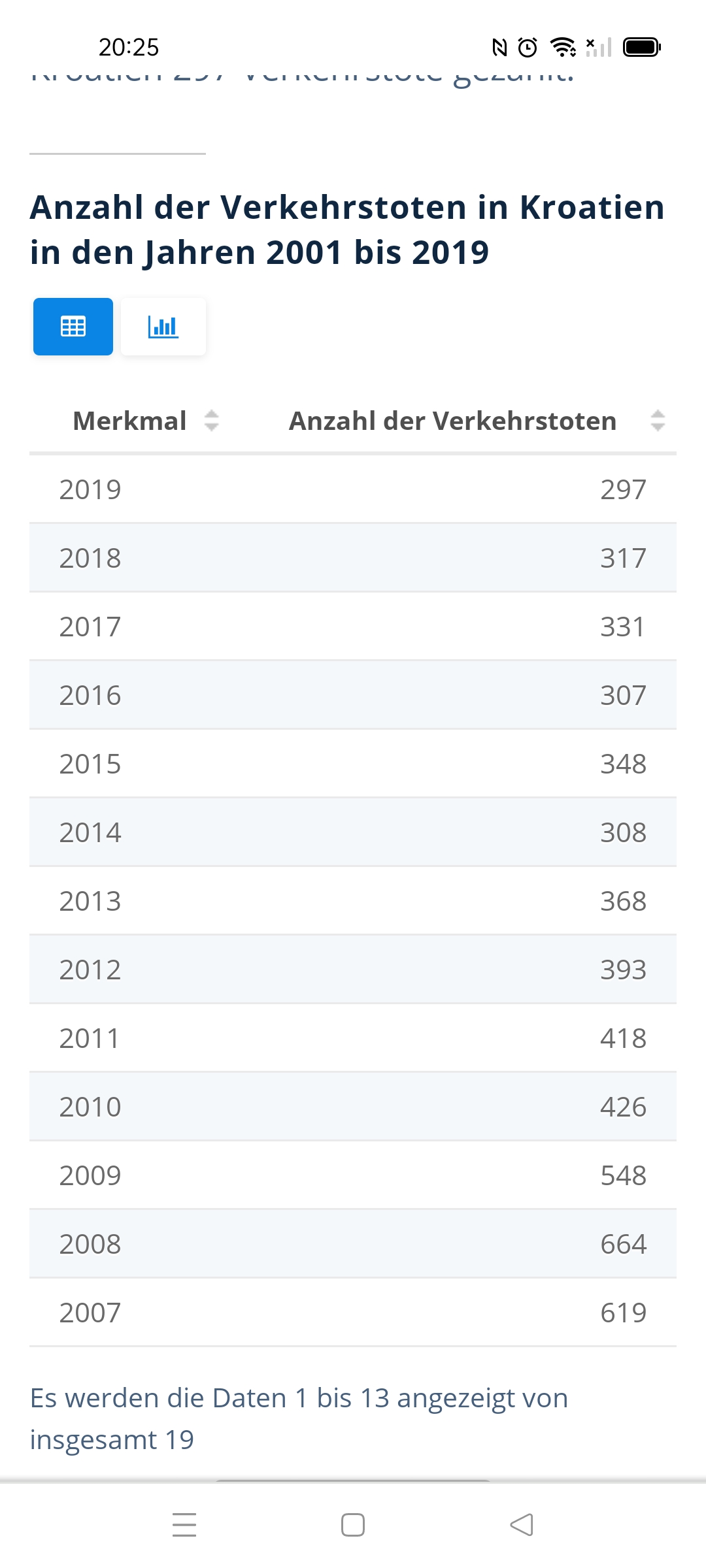The height and width of the screenshot is (1568, 706).
Task: Tap the Android home button
Action: (x=353, y=1524)
